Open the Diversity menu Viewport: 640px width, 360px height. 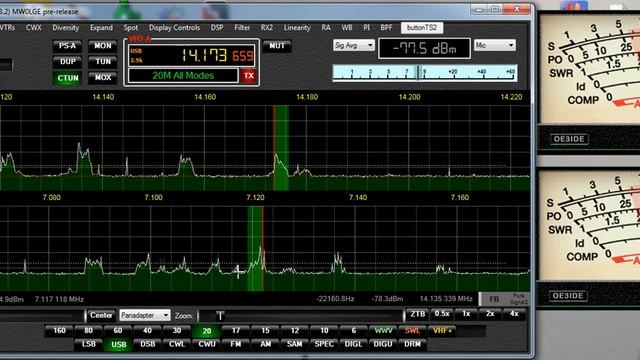[65, 28]
